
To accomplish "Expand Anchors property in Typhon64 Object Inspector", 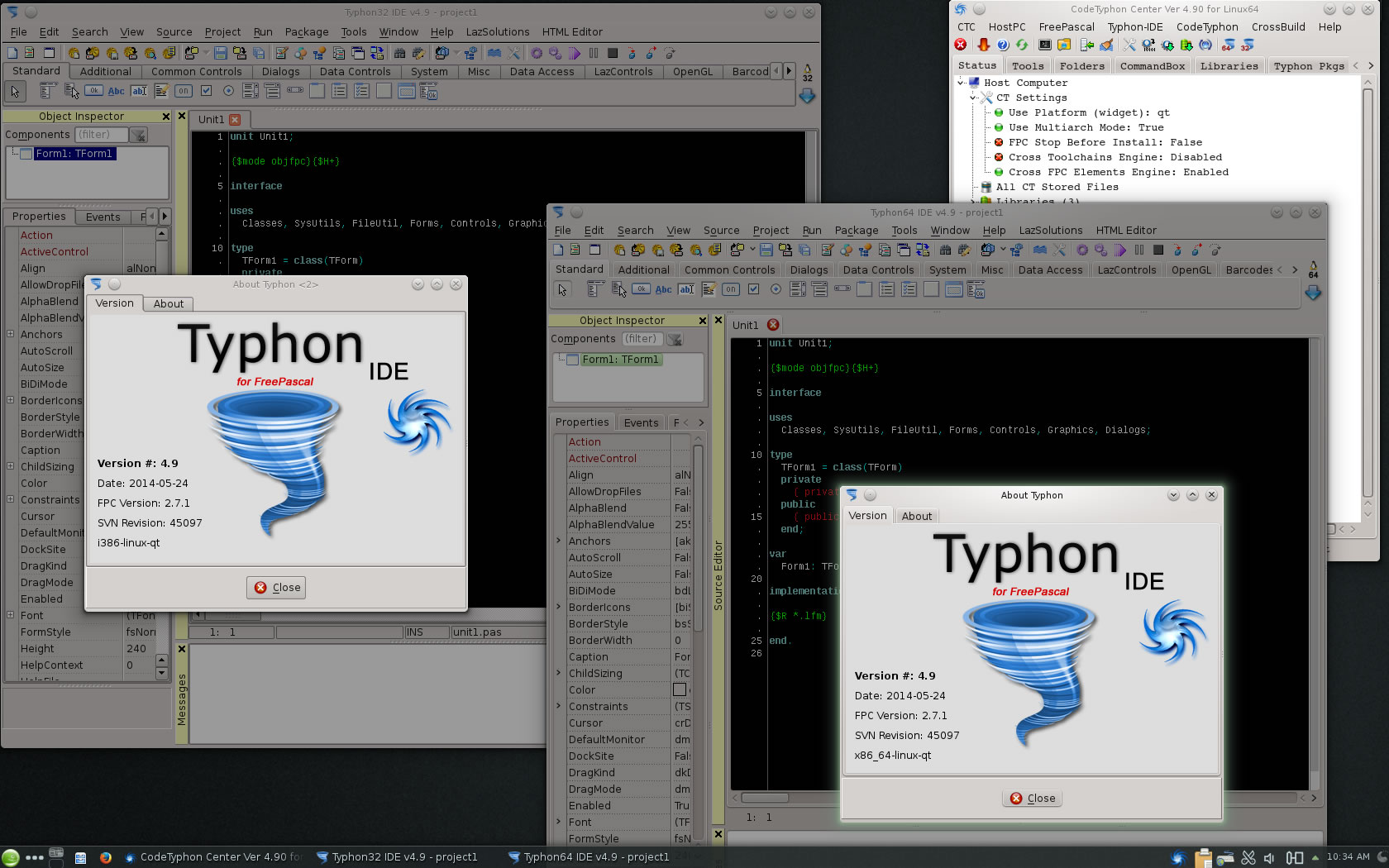I will click(559, 541).
